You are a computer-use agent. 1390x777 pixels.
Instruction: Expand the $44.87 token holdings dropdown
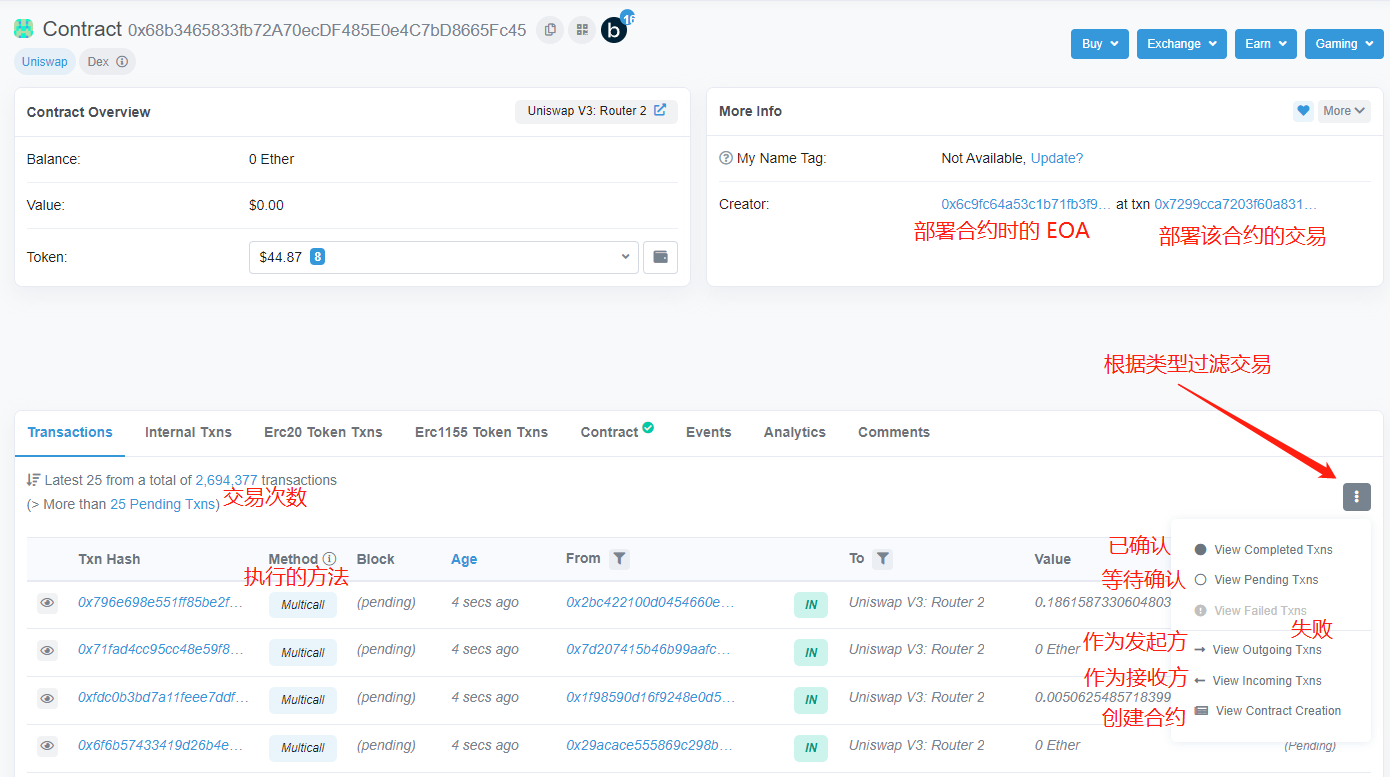444,257
